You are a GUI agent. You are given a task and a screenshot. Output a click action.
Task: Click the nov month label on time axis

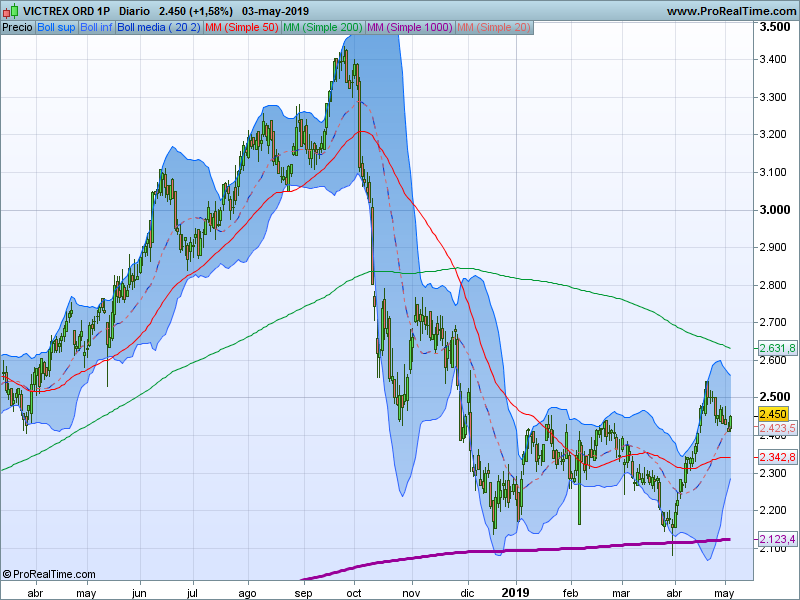pyautogui.click(x=411, y=593)
